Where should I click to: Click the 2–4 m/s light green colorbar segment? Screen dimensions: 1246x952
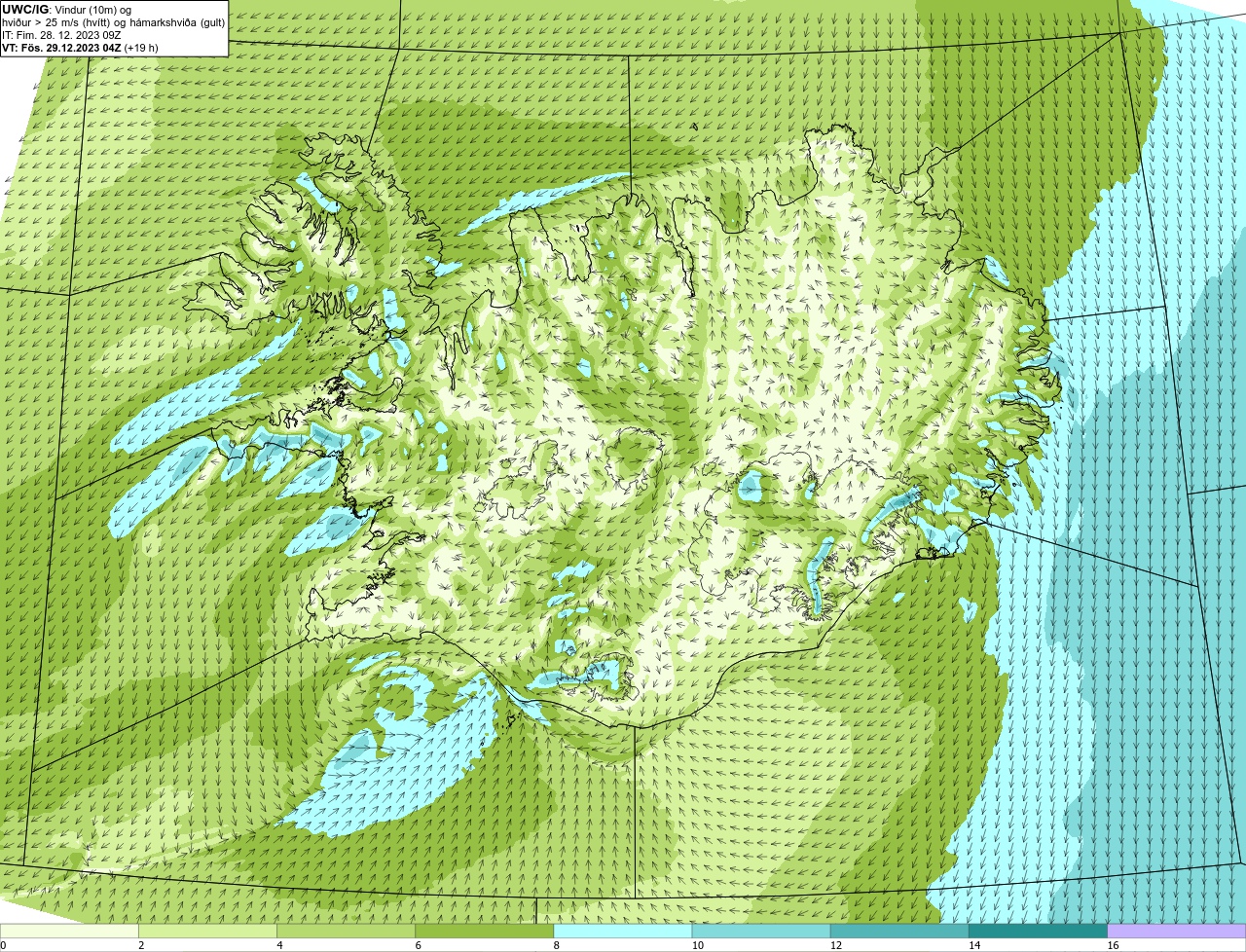(207, 931)
